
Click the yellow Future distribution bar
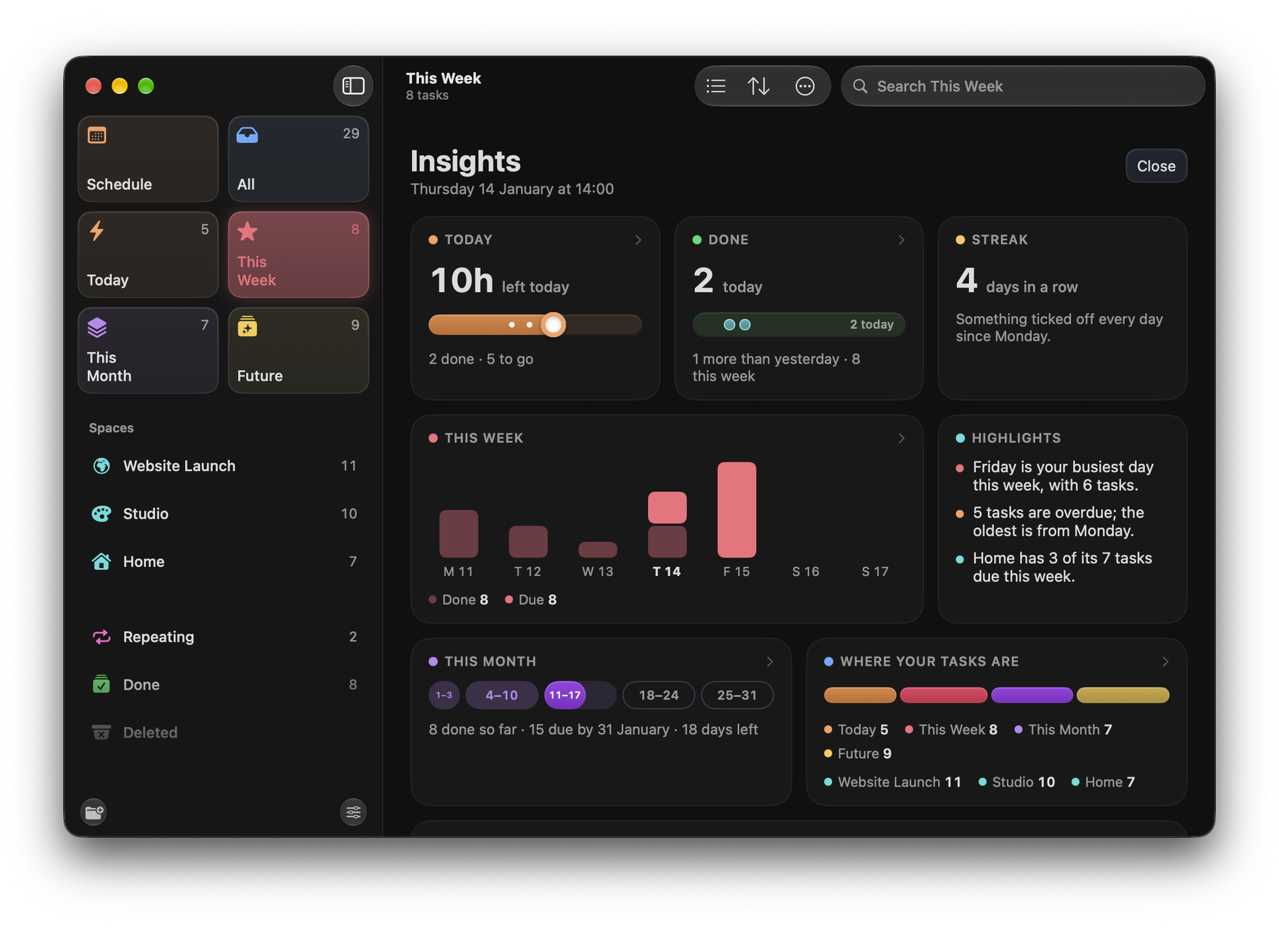point(1123,695)
